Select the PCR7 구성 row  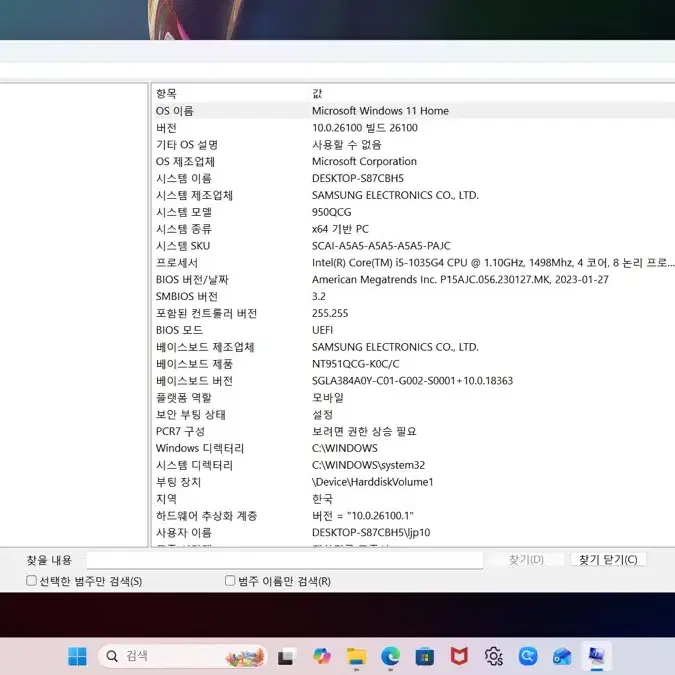(413, 431)
